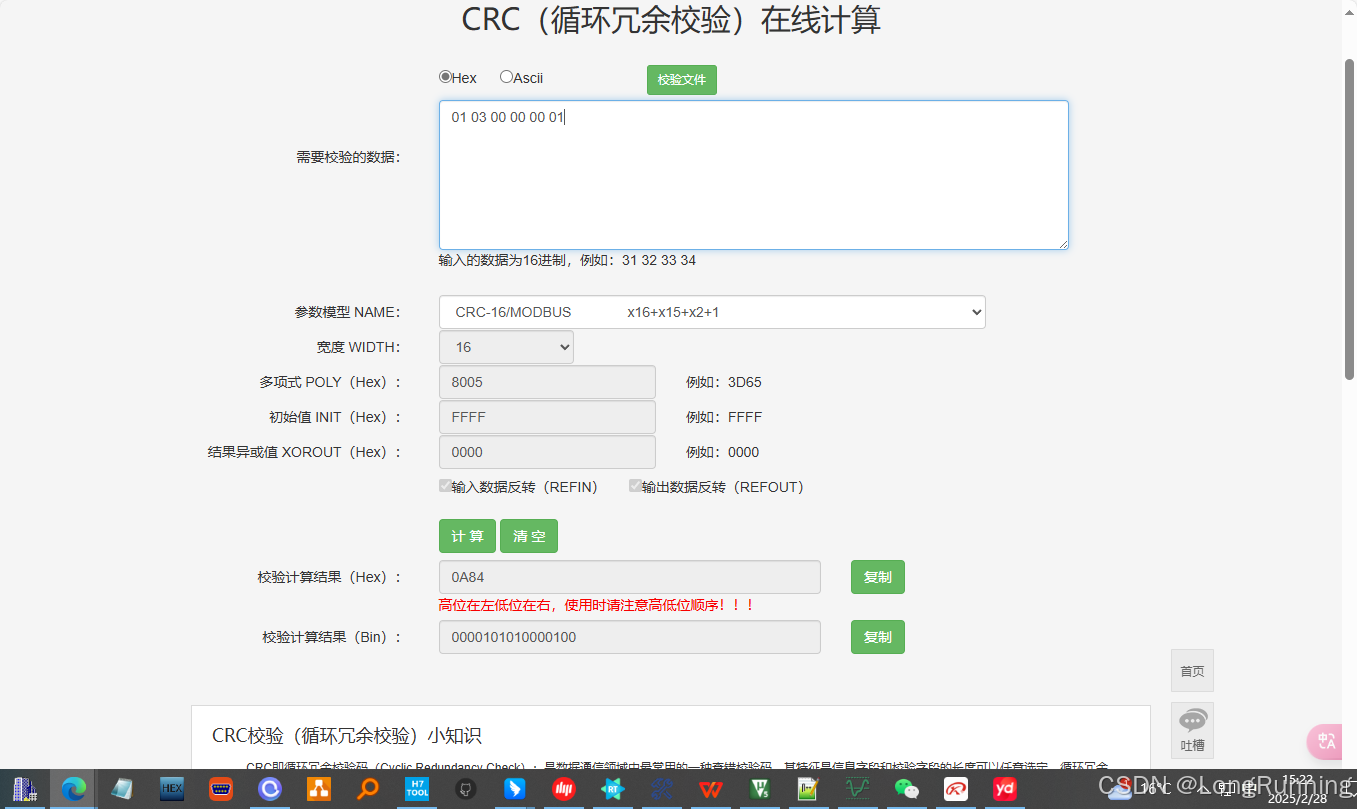1357x809 pixels.
Task: Open the CRC parameter model NAME dropdown
Action: tap(712, 311)
